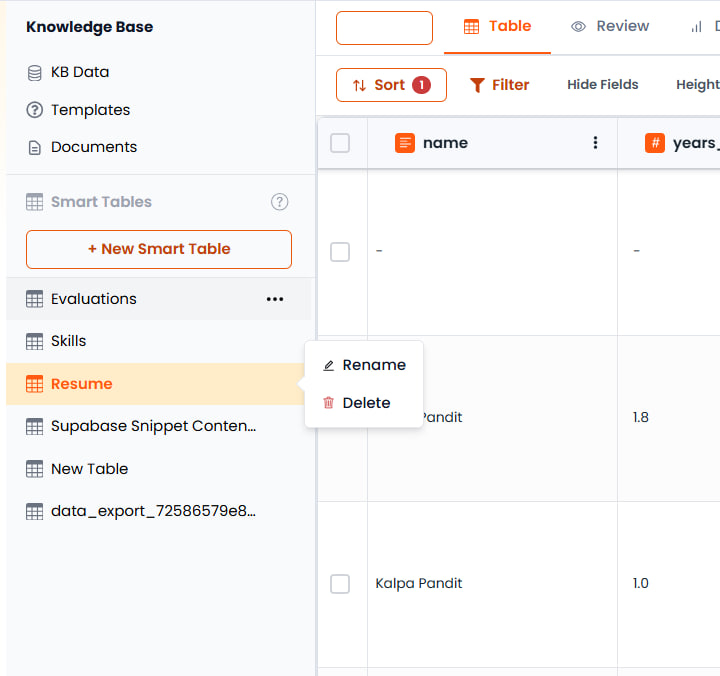Screen dimensions: 720x676
Task: Open name column kebab menu
Action: pyautogui.click(x=595, y=143)
